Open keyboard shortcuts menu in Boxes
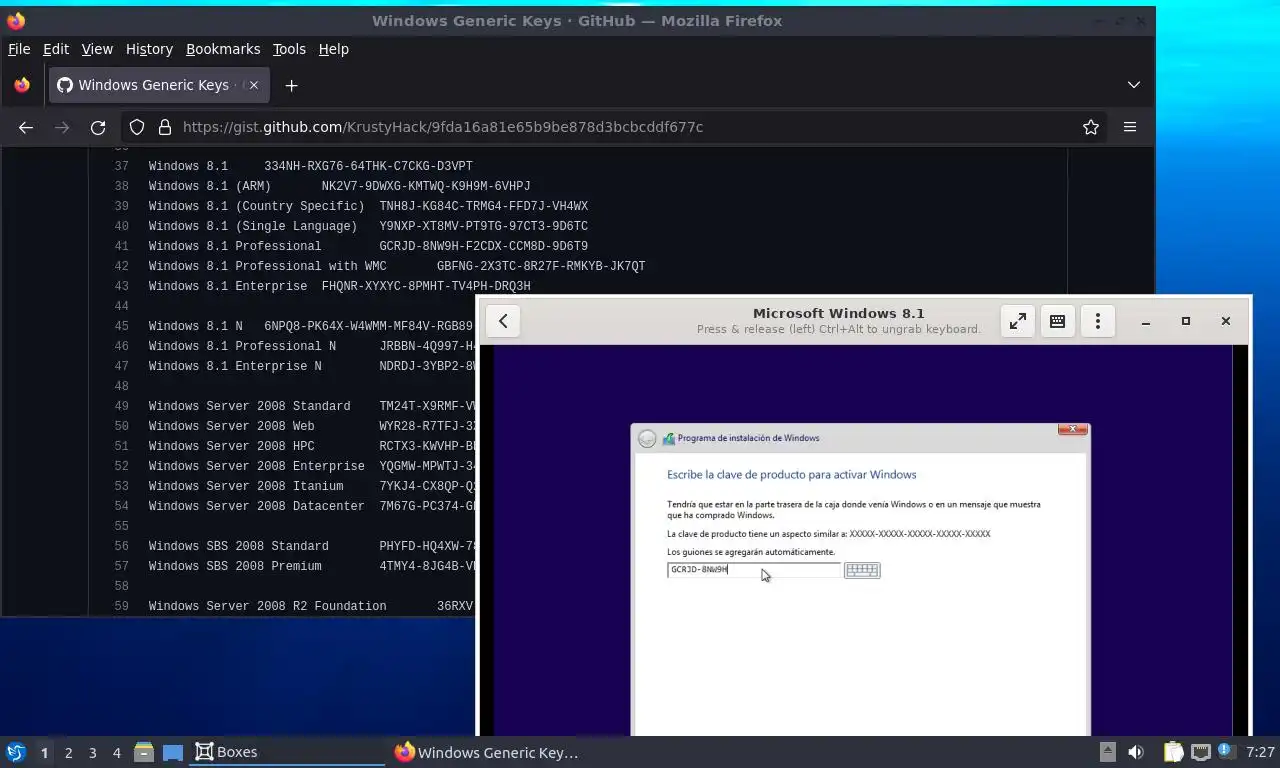 (1057, 321)
